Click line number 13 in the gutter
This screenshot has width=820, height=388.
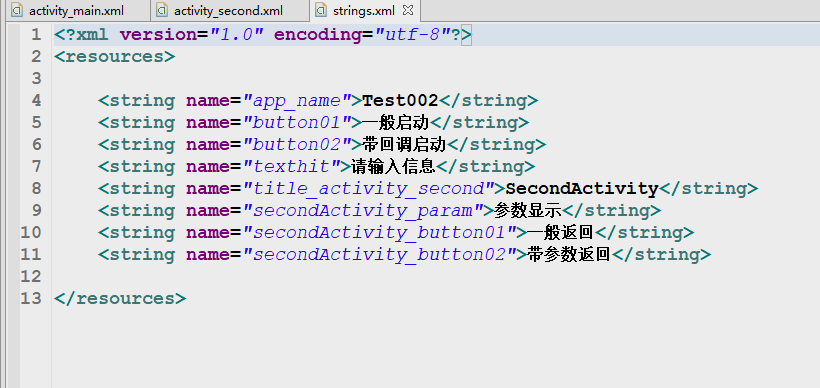[31, 298]
